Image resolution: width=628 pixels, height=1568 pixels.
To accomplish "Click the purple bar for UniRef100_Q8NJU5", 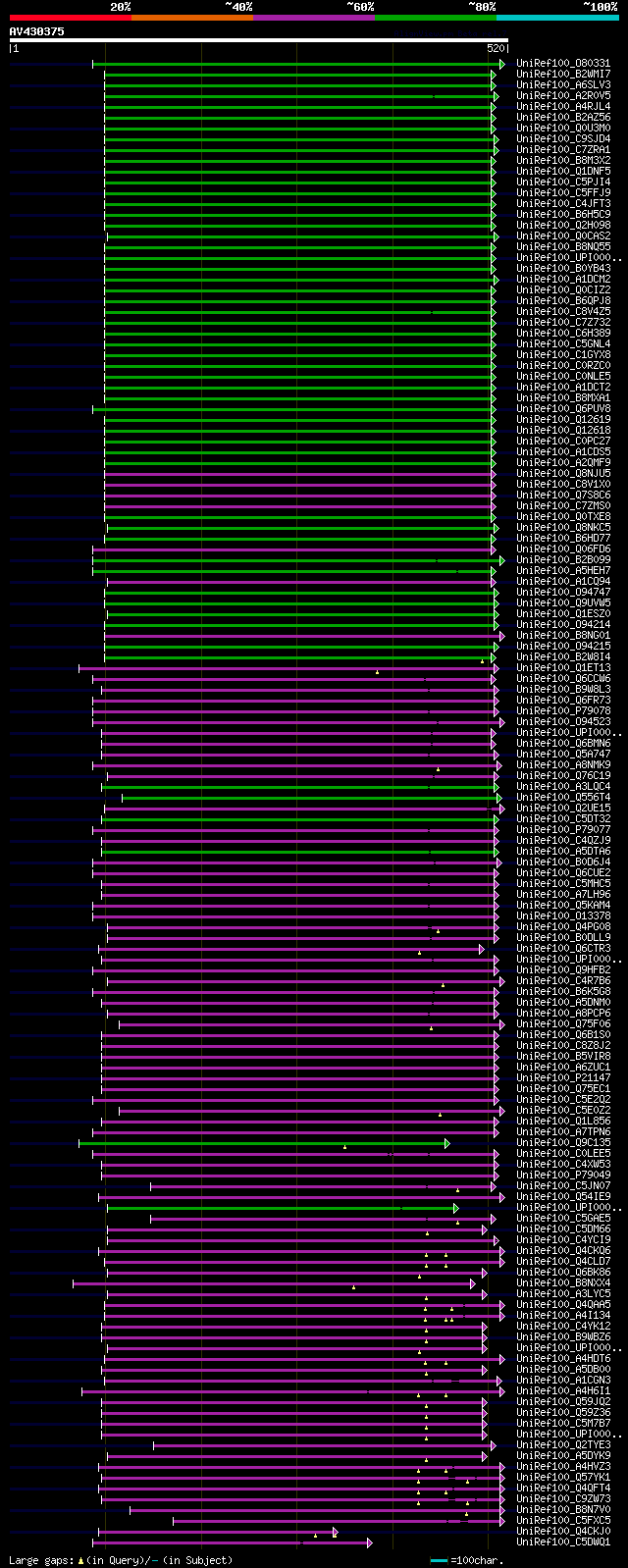I will pyautogui.click(x=299, y=474).
